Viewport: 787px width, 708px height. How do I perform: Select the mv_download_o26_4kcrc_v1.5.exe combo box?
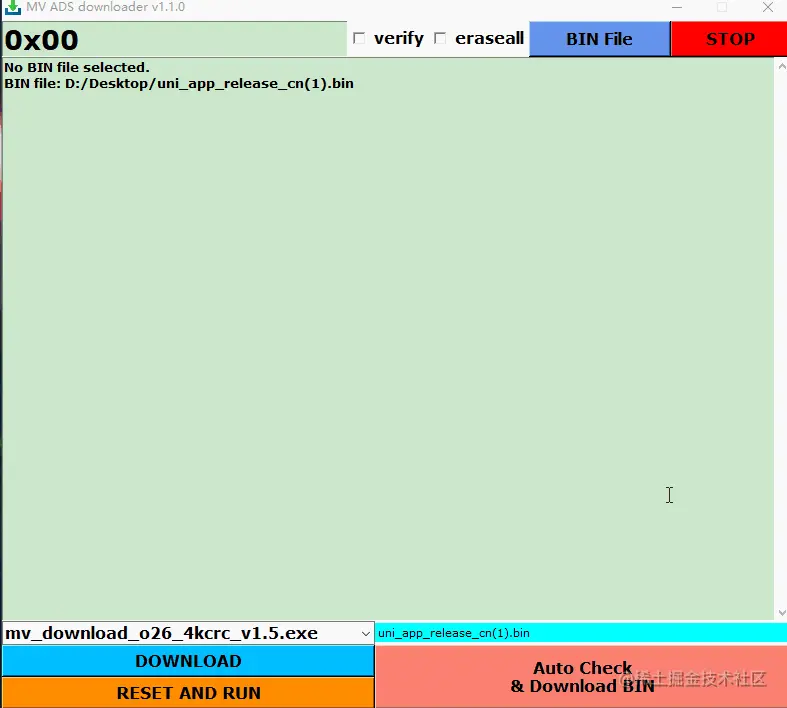tap(188, 633)
